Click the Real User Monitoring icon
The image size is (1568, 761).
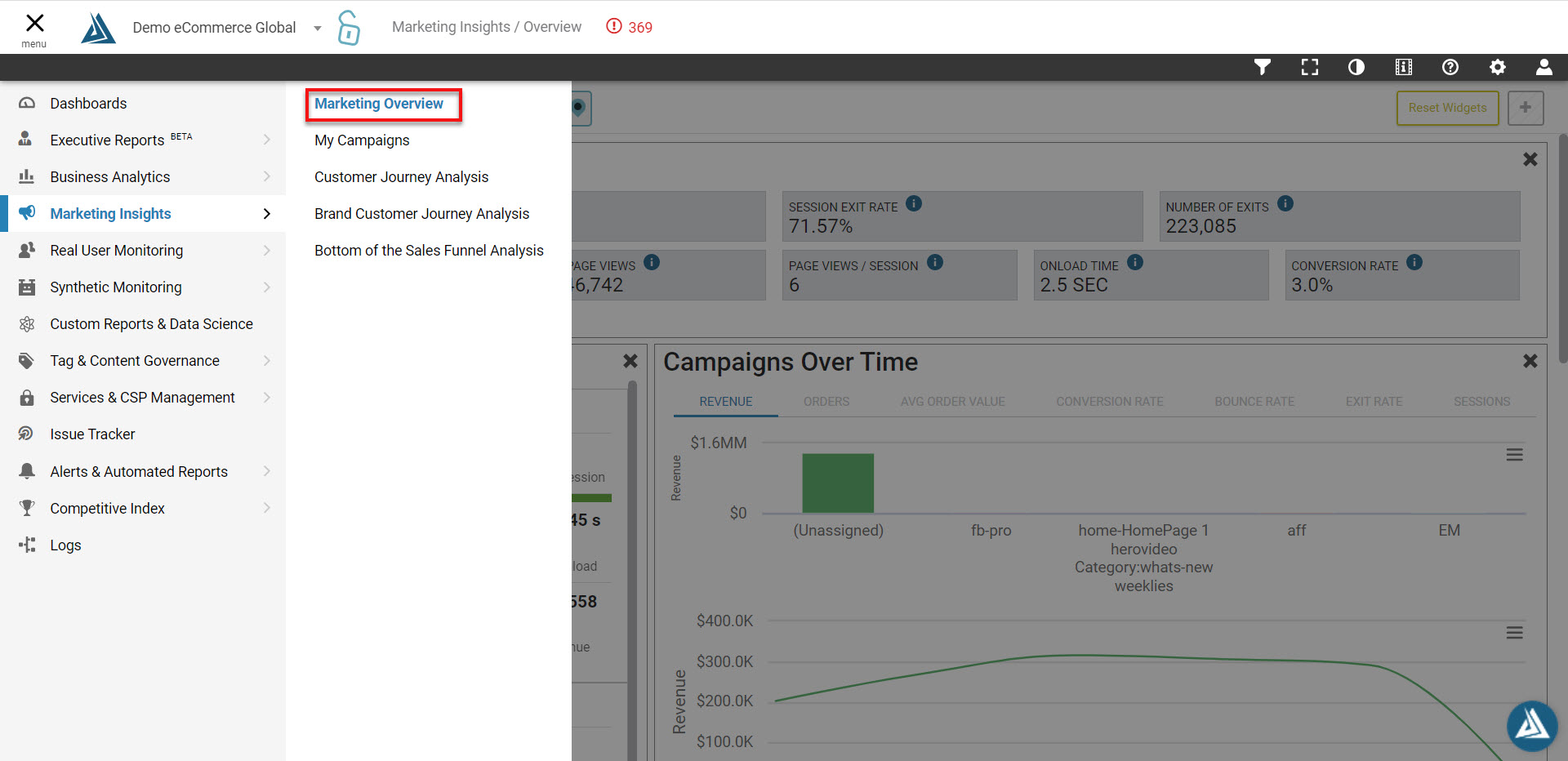(27, 250)
